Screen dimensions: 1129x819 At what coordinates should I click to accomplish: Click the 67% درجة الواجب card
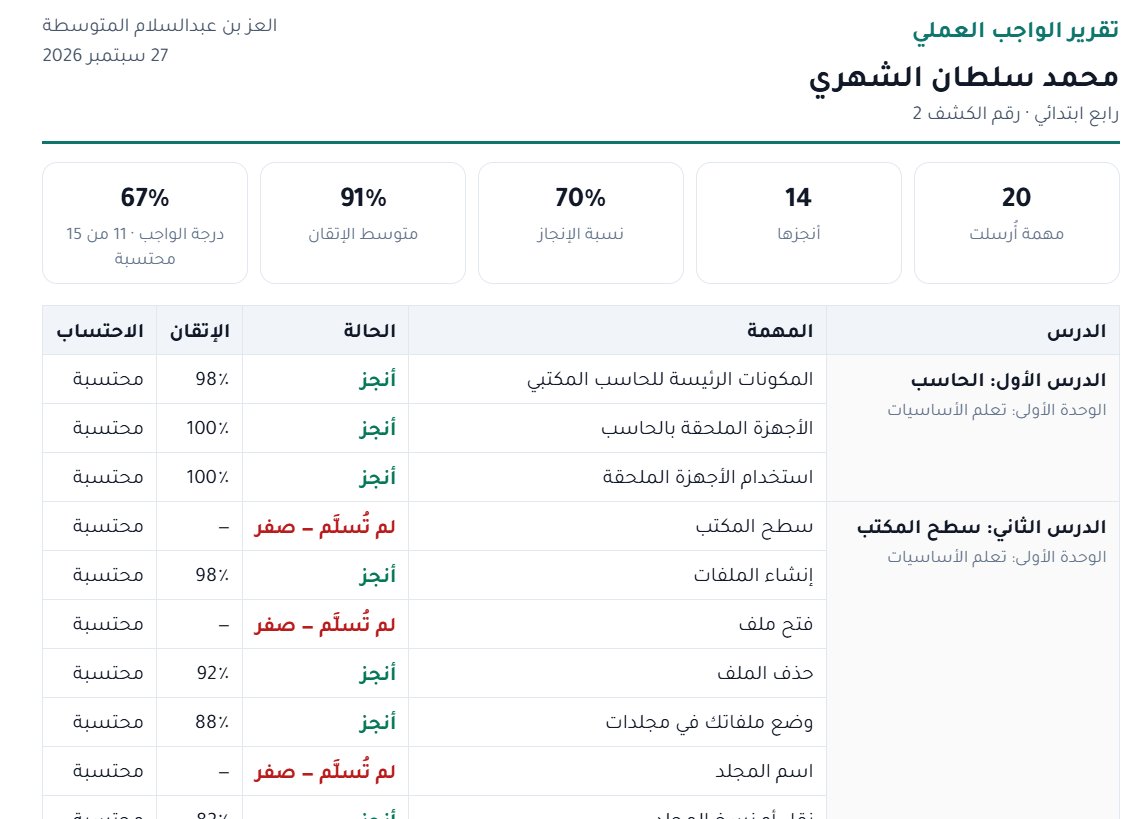click(x=145, y=223)
